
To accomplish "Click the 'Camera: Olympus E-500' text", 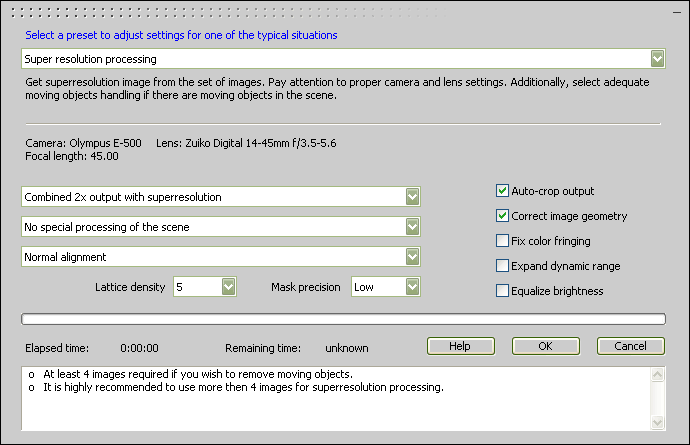I will (83, 143).
